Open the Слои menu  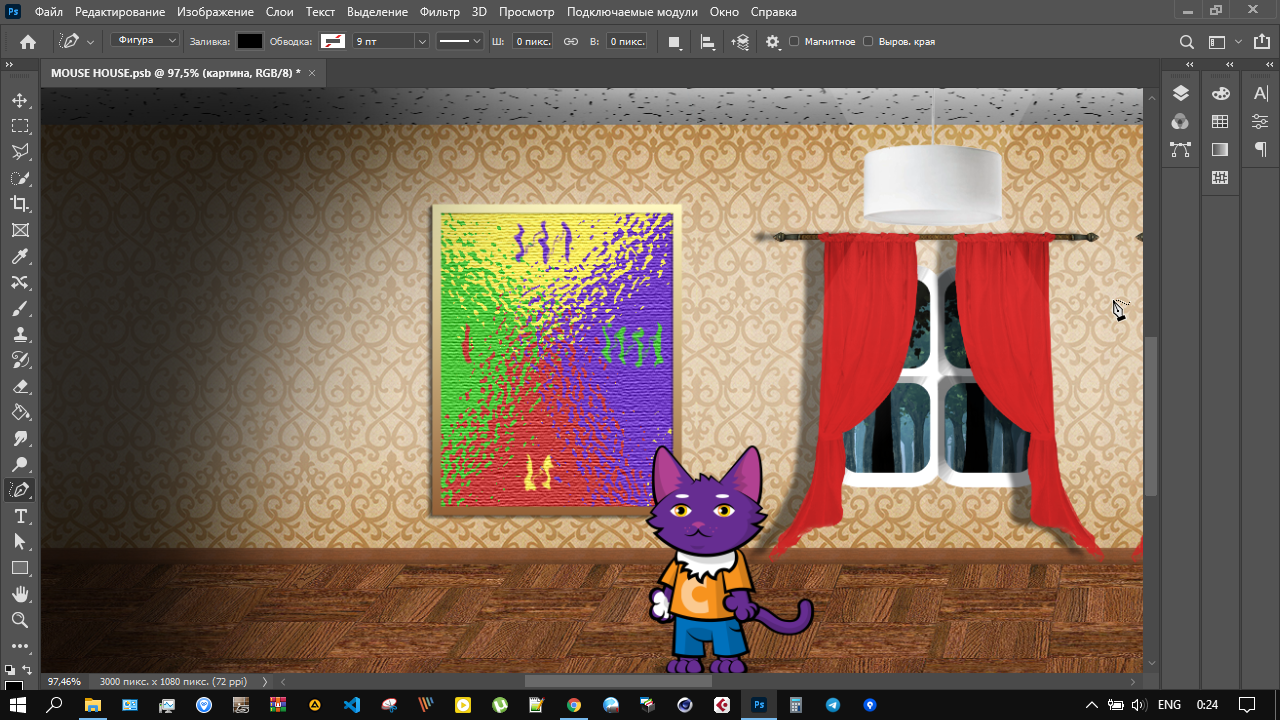click(279, 12)
